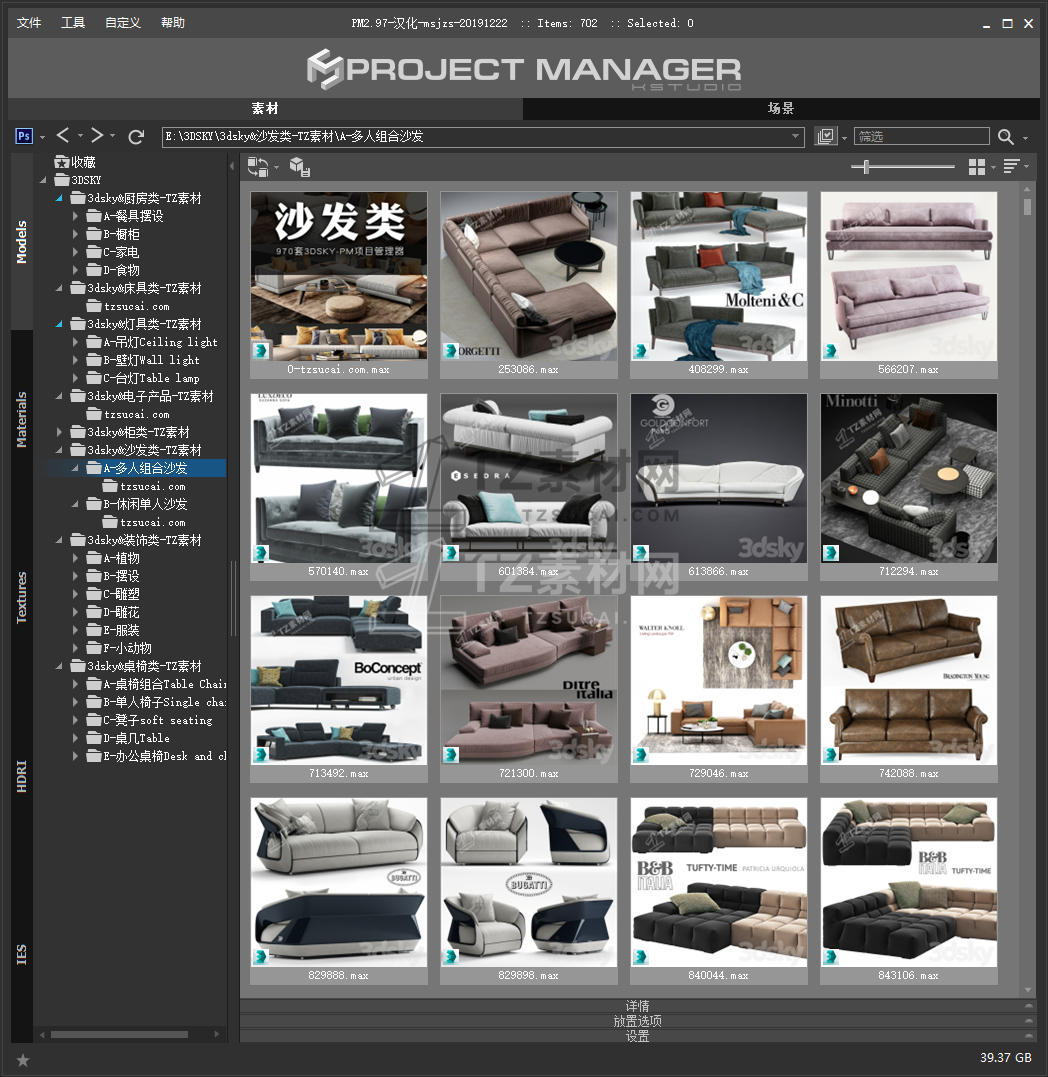Refresh the current folder listing
Screen dimensions: 1048x1077
(136, 137)
